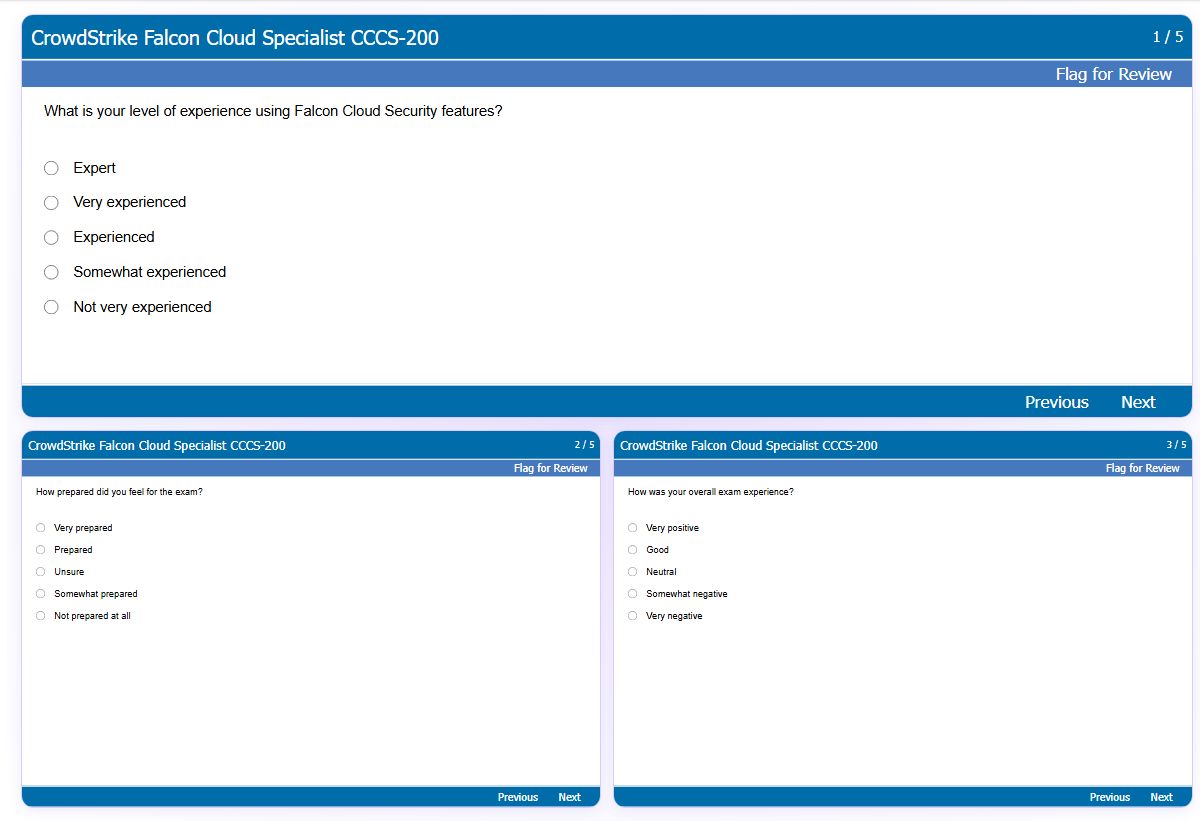Viewport: 1200px width, 821px height.
Task: Pick the Somewhat prepared option
Action: [x=41, y=594]
